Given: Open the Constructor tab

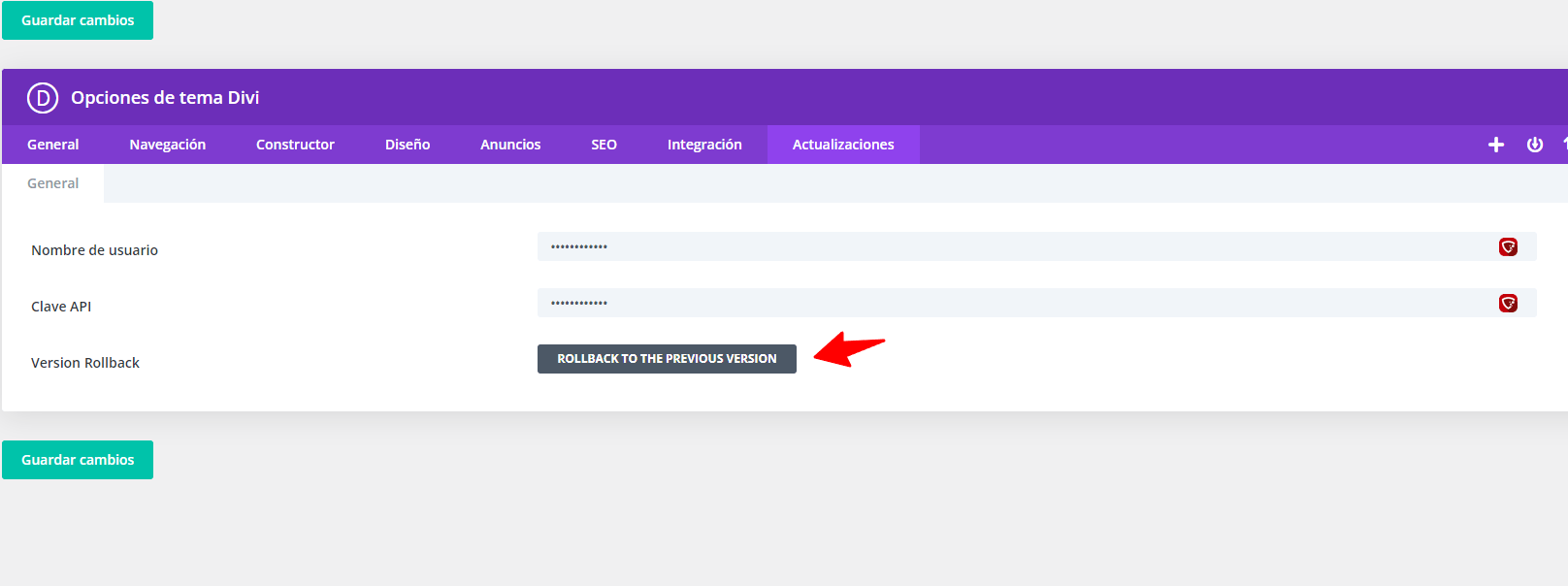Looking at the screenshot, I should pyautogui.click(x=295, y=145).
